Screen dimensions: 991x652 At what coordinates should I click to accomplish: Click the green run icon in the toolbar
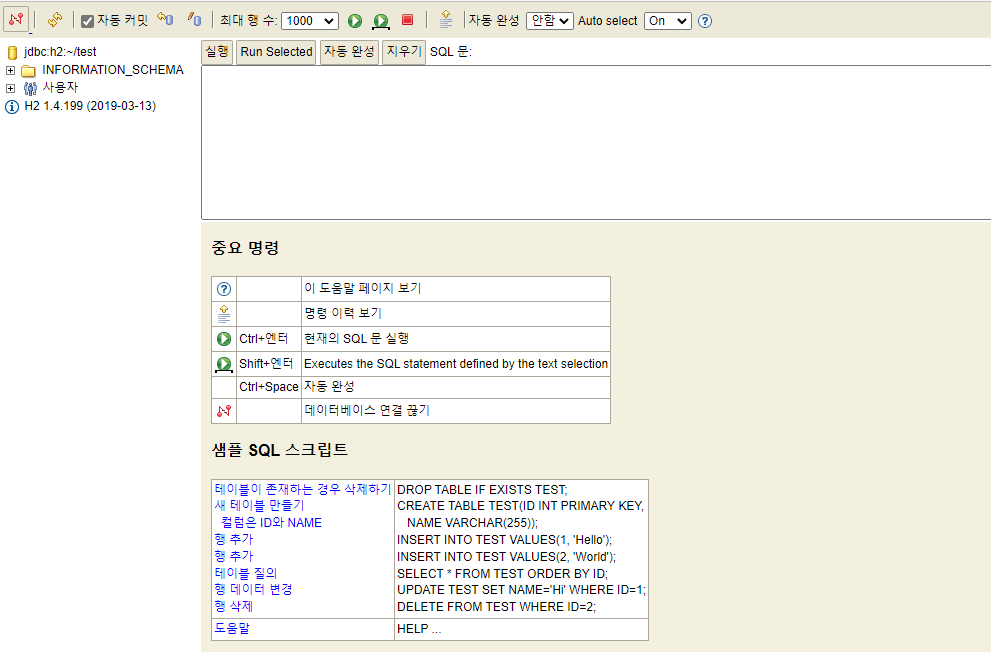355,21
